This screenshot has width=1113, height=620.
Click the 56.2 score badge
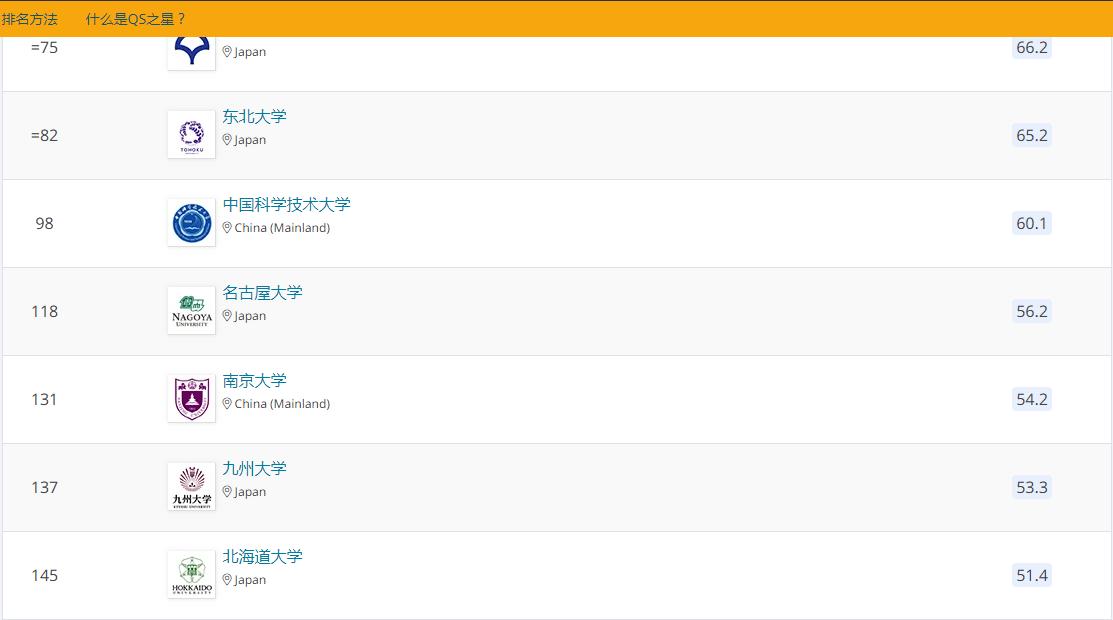(x=1031, y=312)
